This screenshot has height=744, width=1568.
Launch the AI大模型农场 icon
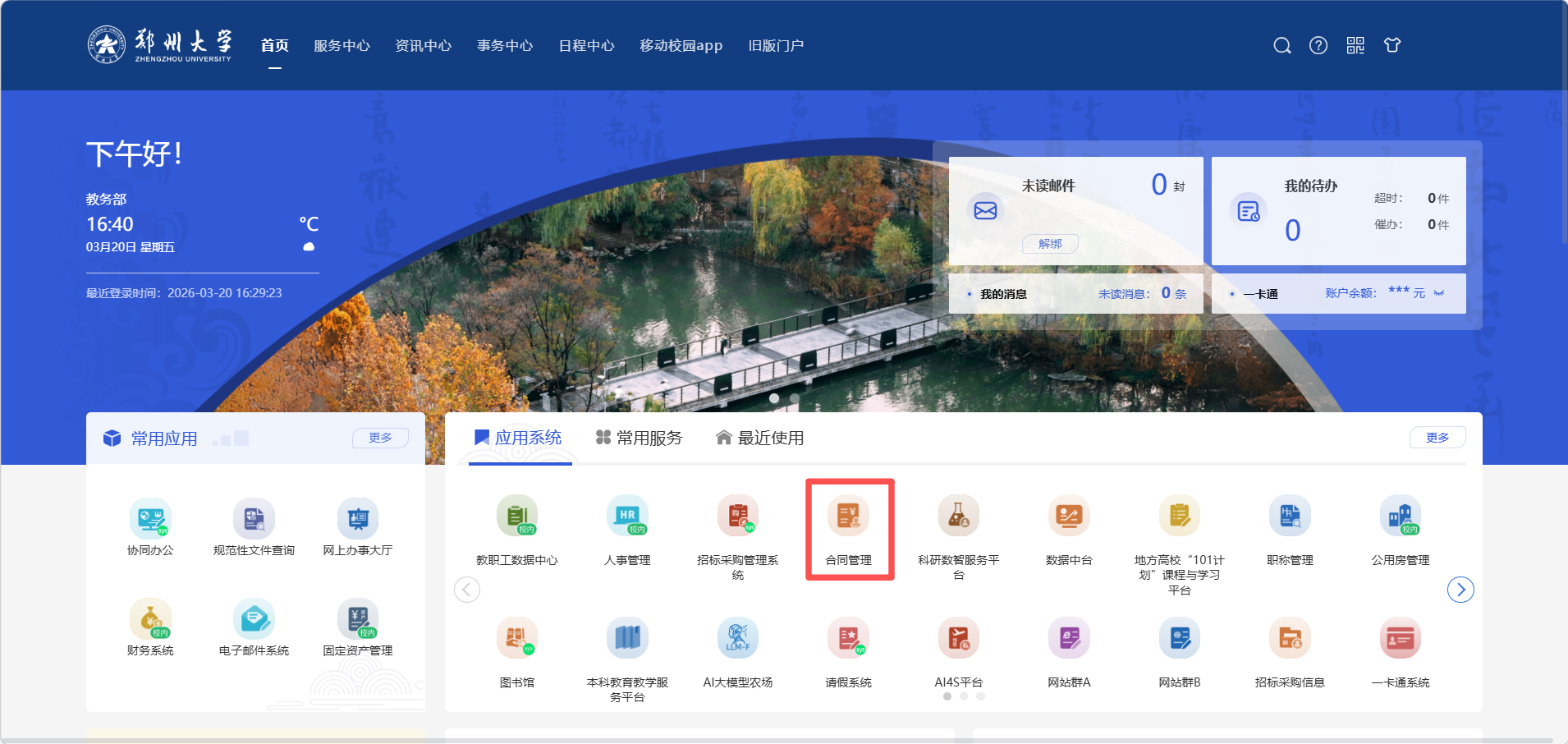[x=737, y=639]
